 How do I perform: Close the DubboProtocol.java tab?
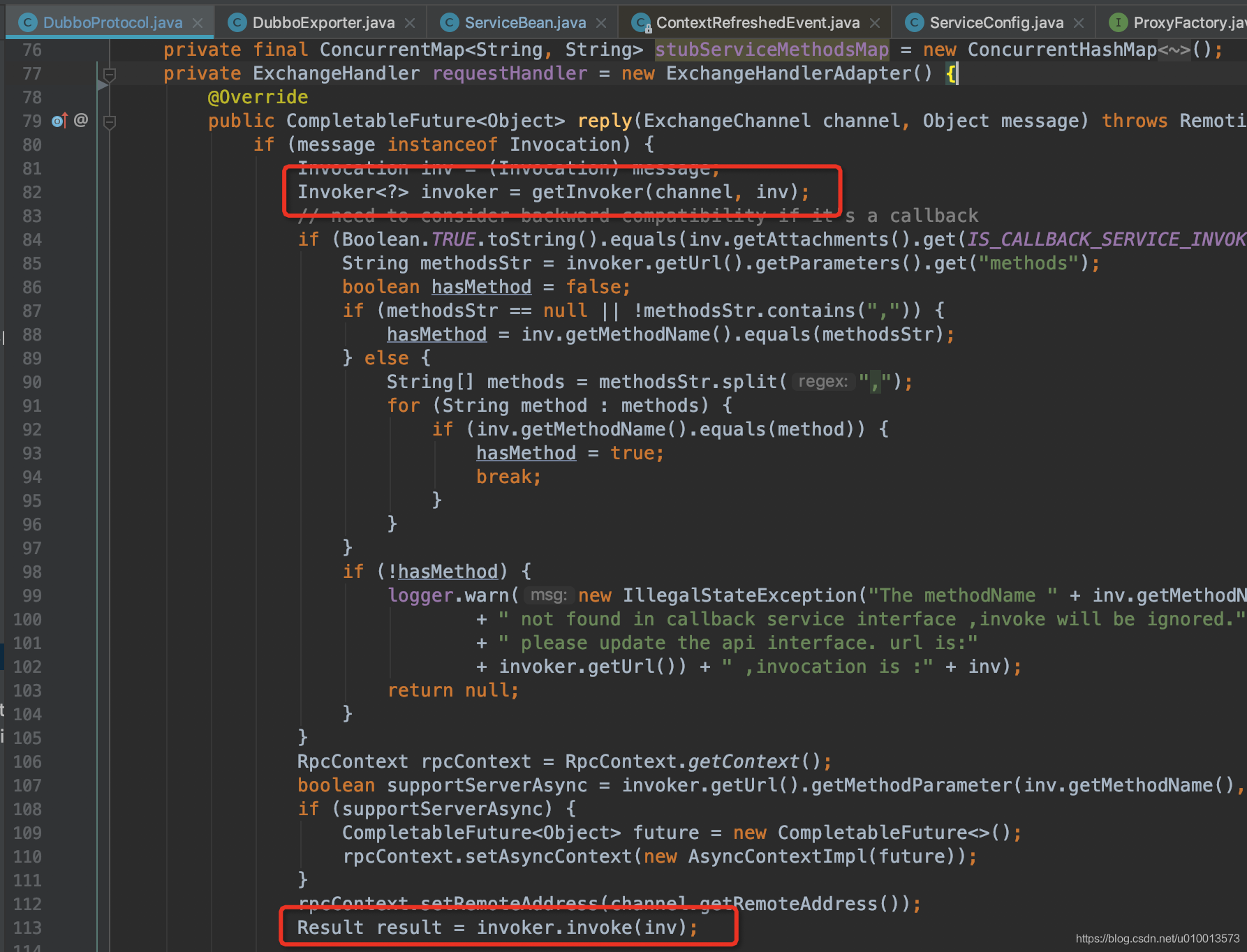(x=198, y=23)
